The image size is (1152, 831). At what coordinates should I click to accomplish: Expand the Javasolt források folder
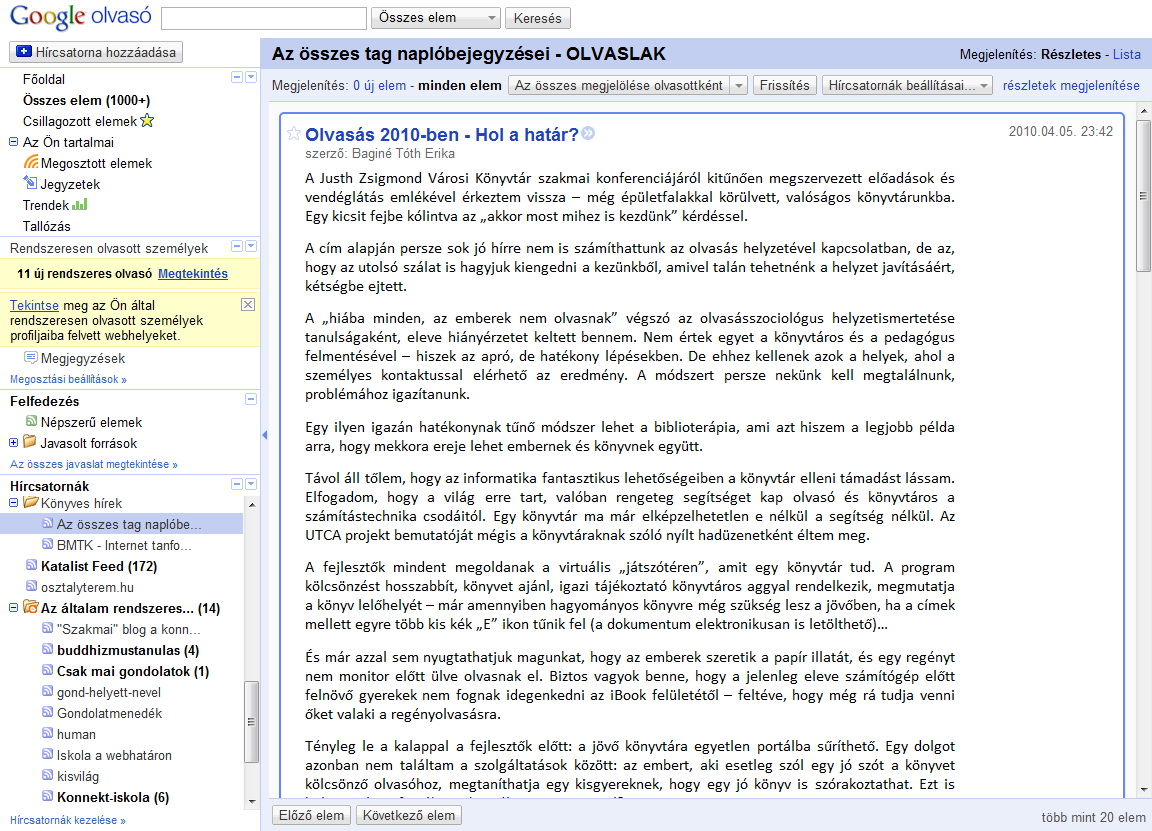13,442
